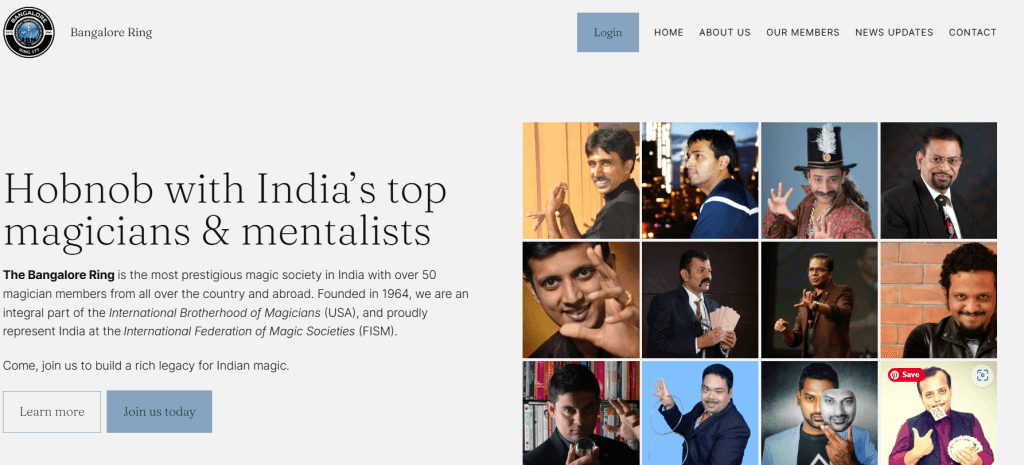Viewport: 1024px width, 465px height.
Task: Click the Learn more button
Action: [52, 411]
